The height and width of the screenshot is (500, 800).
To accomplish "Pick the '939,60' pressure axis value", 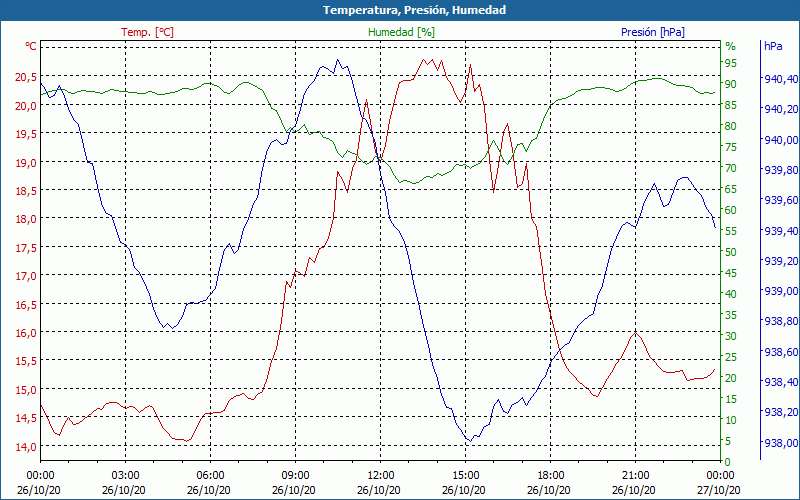I will tap(780, 200).
